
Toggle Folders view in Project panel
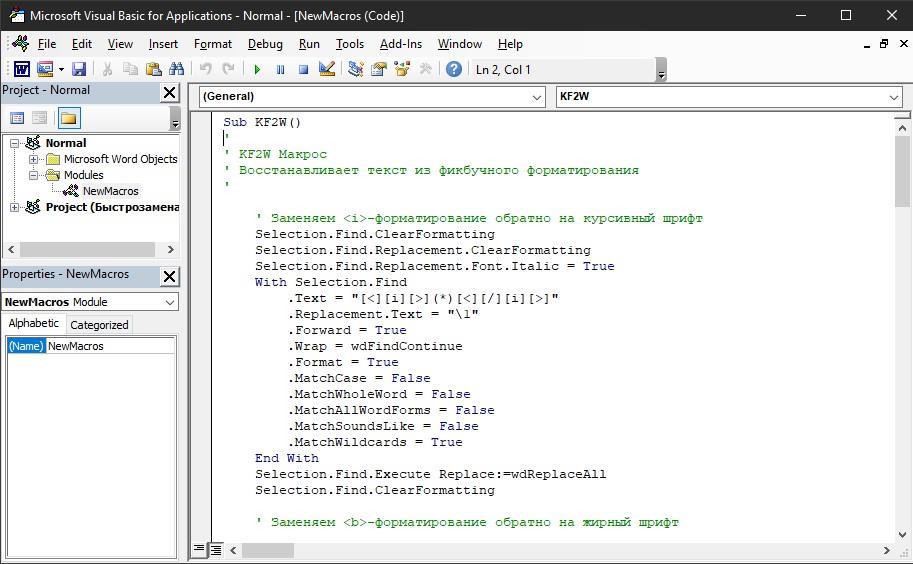pos(68,118)
